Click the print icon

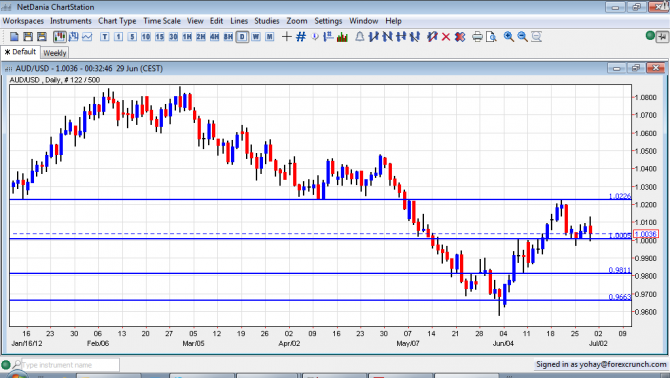point(477,37)
